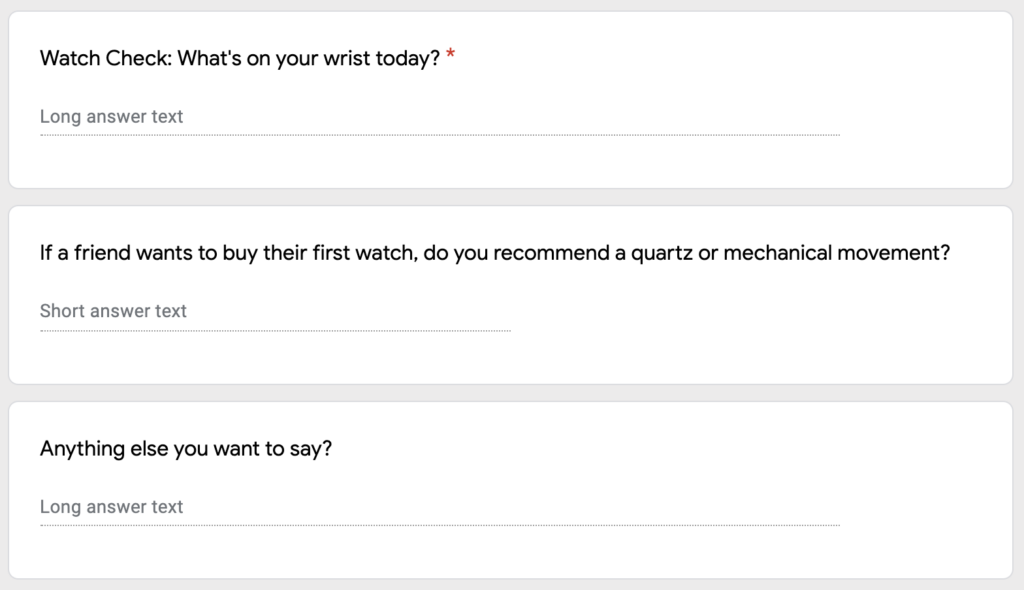This screenshot has width=1024, height=590.
Task: Click the red required asterisk
Action: coord(451,55)
